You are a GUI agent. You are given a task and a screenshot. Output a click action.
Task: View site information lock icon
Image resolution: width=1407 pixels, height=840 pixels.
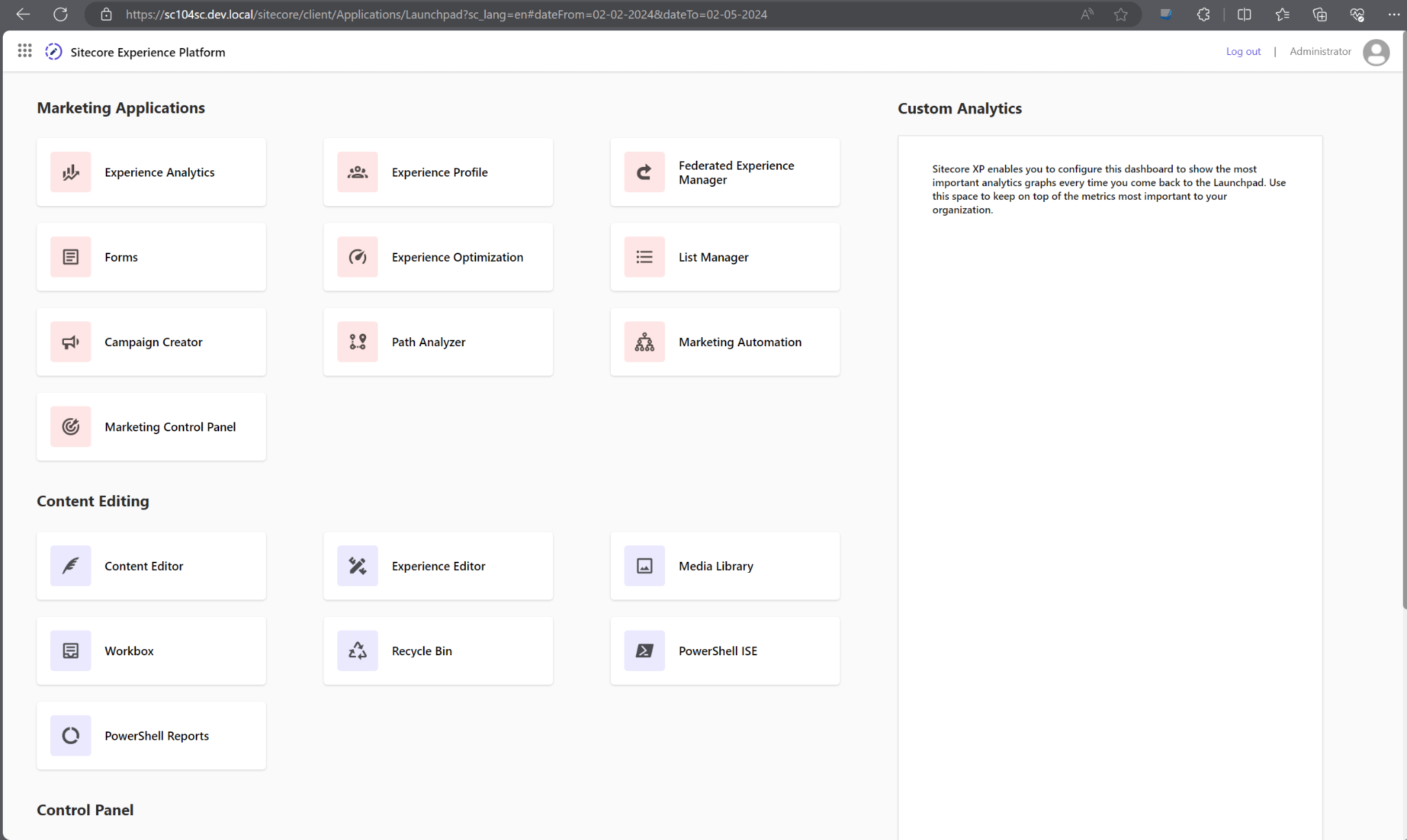pyautogui.click(x=106, y=14)
